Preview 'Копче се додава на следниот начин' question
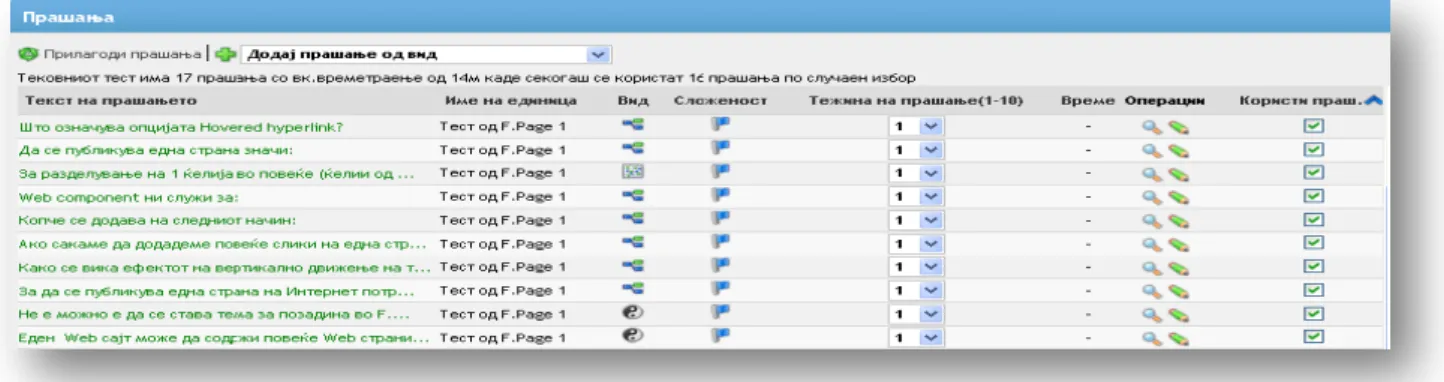This screenshot has width=1444, height=382. pyautogui.click(x=1151, y=220)
